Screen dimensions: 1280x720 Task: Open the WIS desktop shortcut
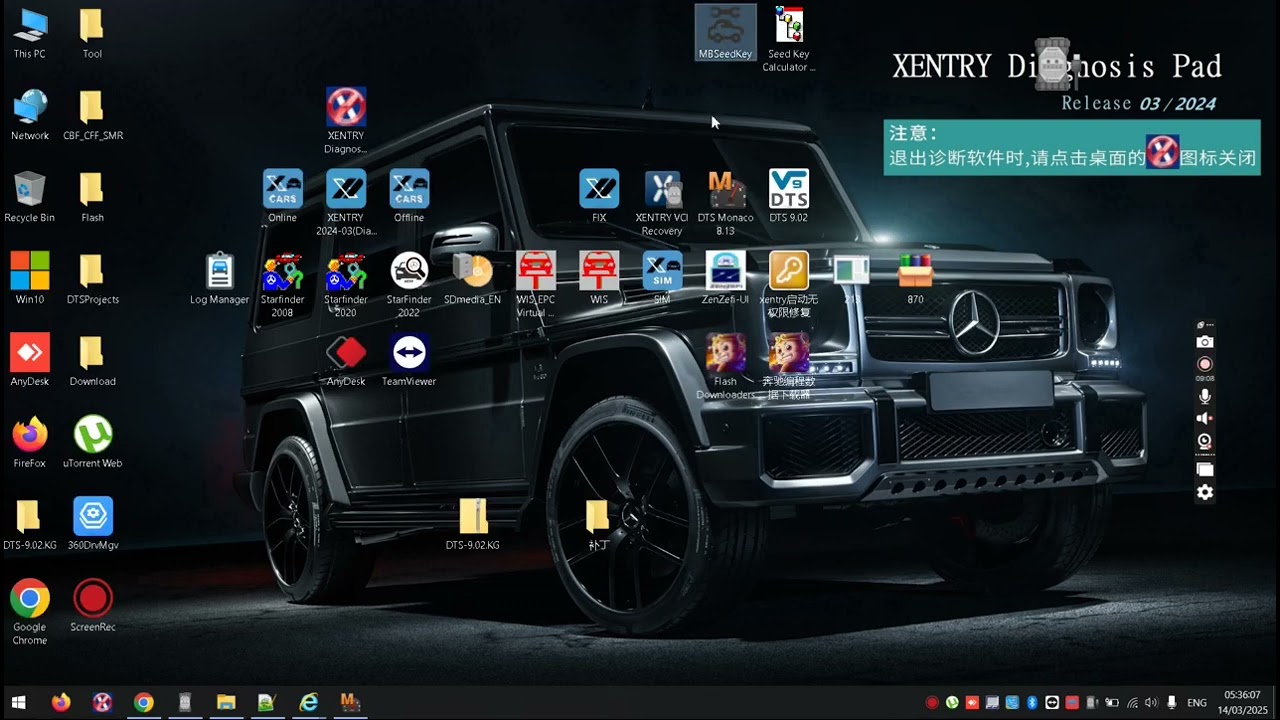pyautogui.click(x=599, y=278)
